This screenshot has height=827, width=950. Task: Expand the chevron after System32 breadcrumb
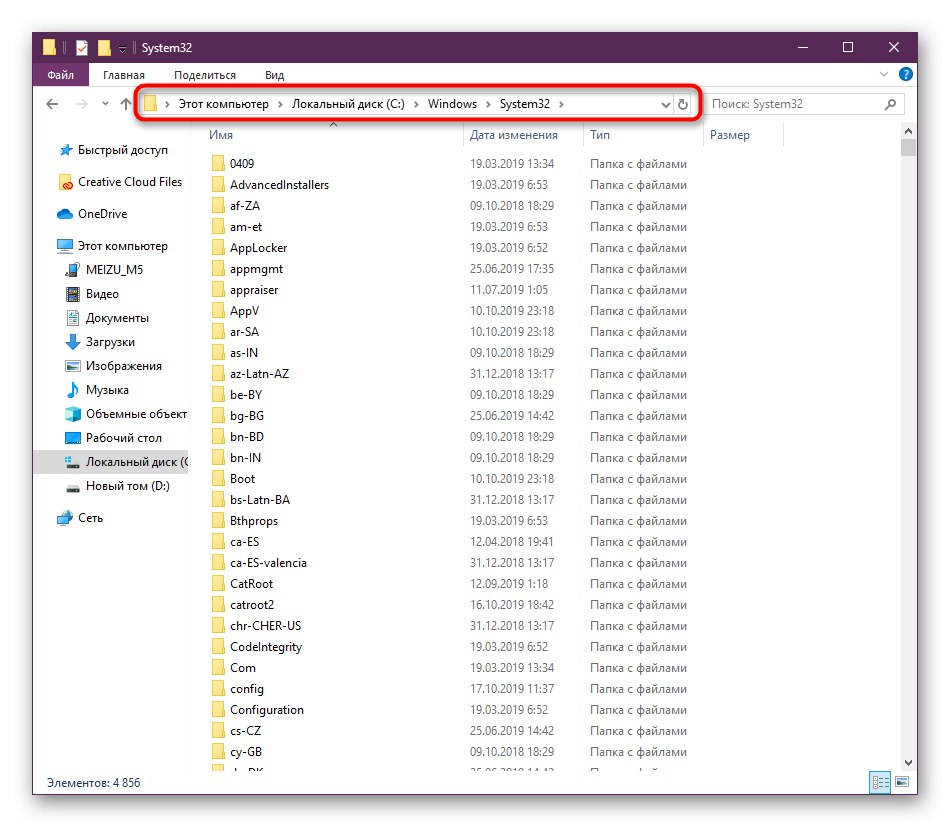(562, 105)
